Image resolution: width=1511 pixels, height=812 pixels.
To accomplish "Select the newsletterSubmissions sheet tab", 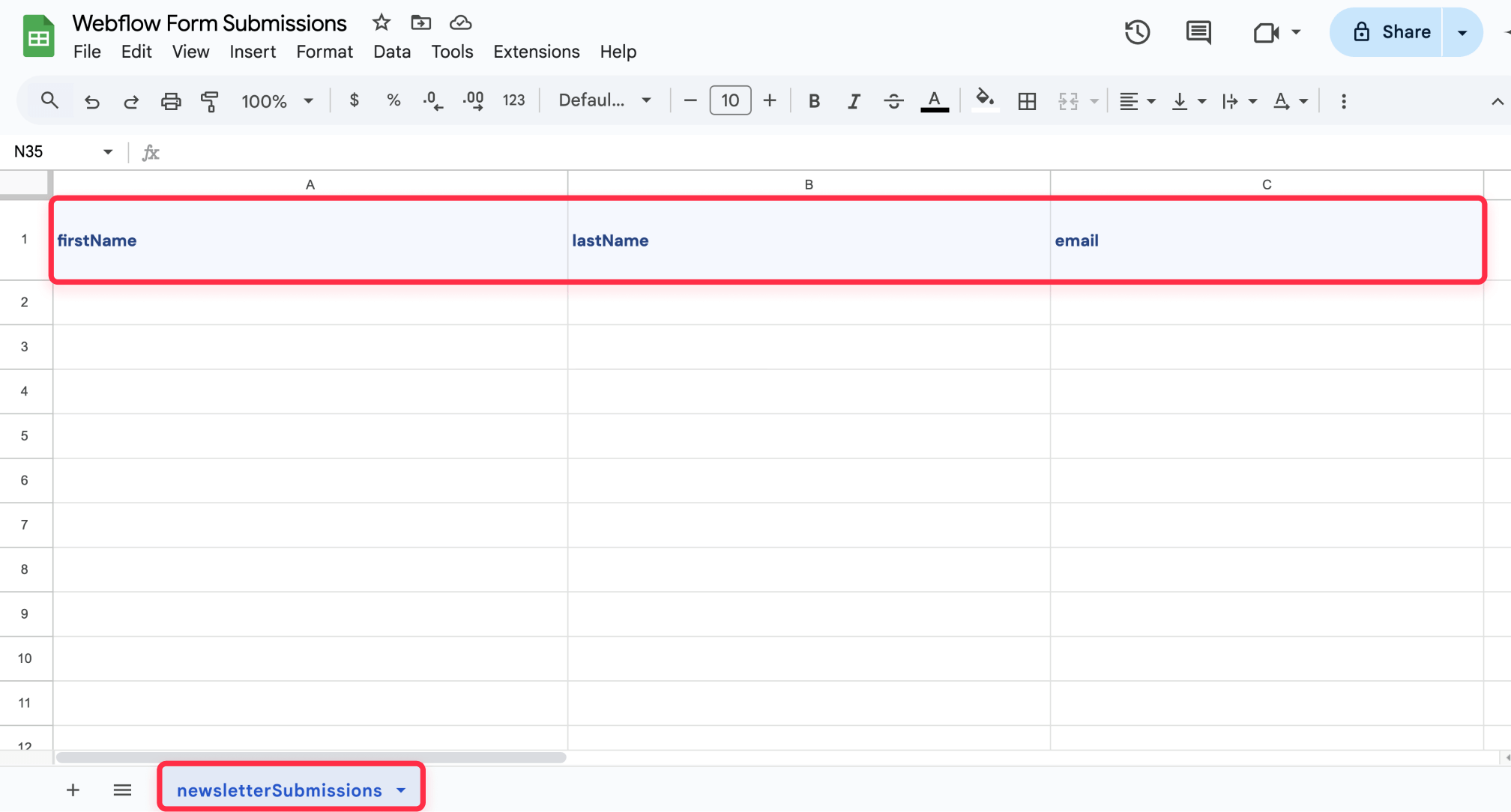I will tap(279, 790).
